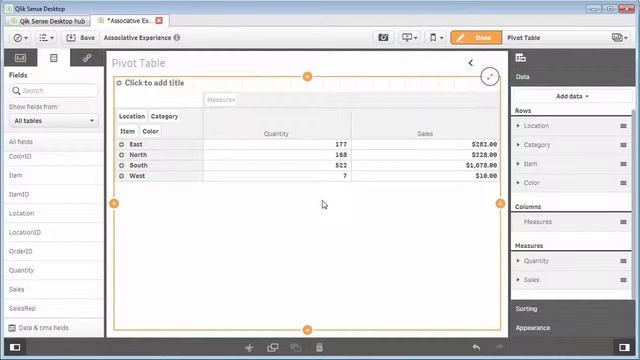
Task: Copy the selected object
Action: click(x=273, y=348)
